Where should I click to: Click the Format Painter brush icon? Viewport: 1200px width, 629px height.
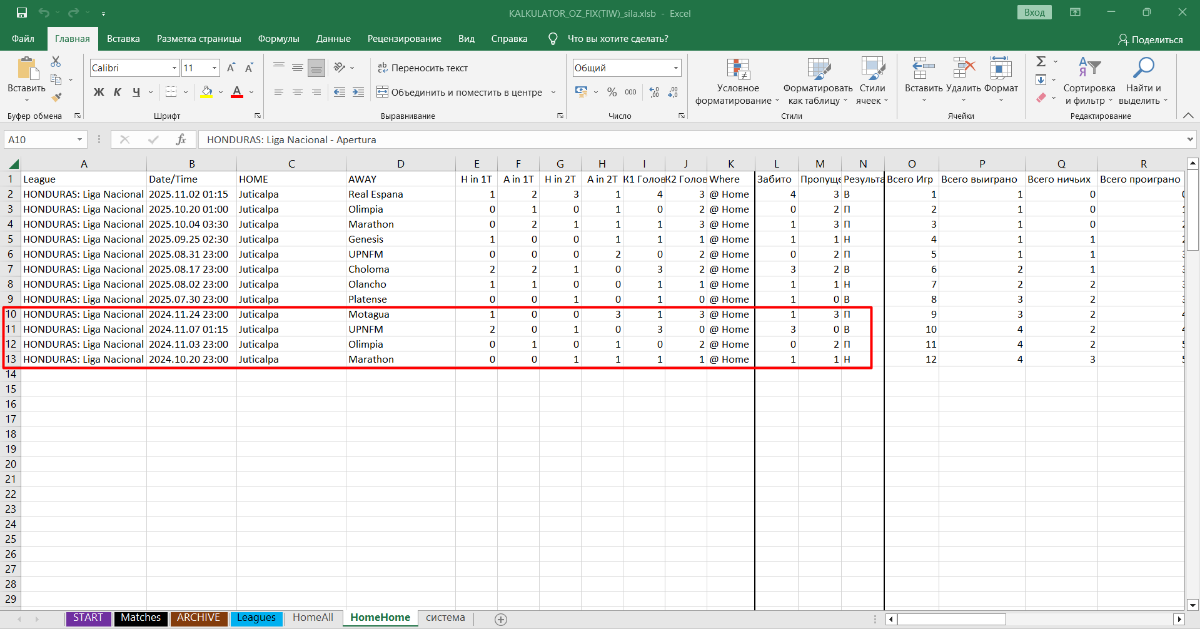[56, 97]
